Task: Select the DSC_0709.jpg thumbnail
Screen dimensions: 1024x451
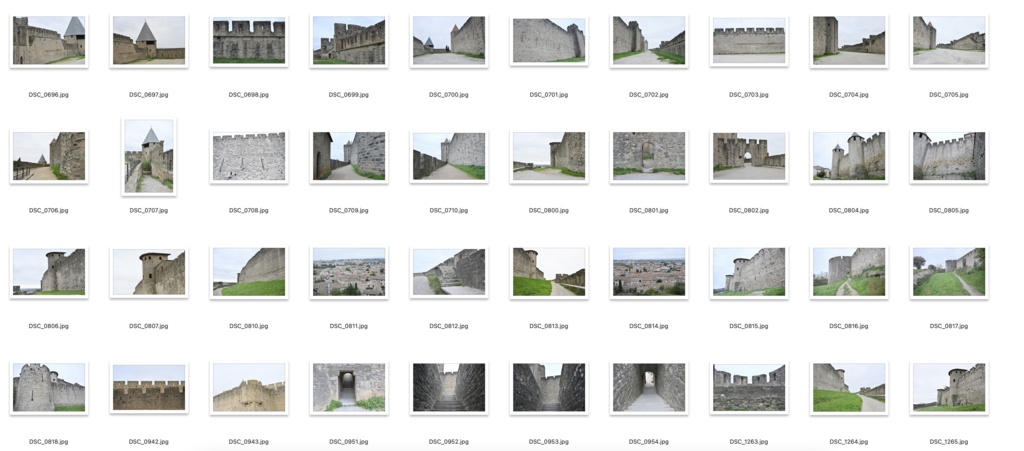Action: point(349,156)
